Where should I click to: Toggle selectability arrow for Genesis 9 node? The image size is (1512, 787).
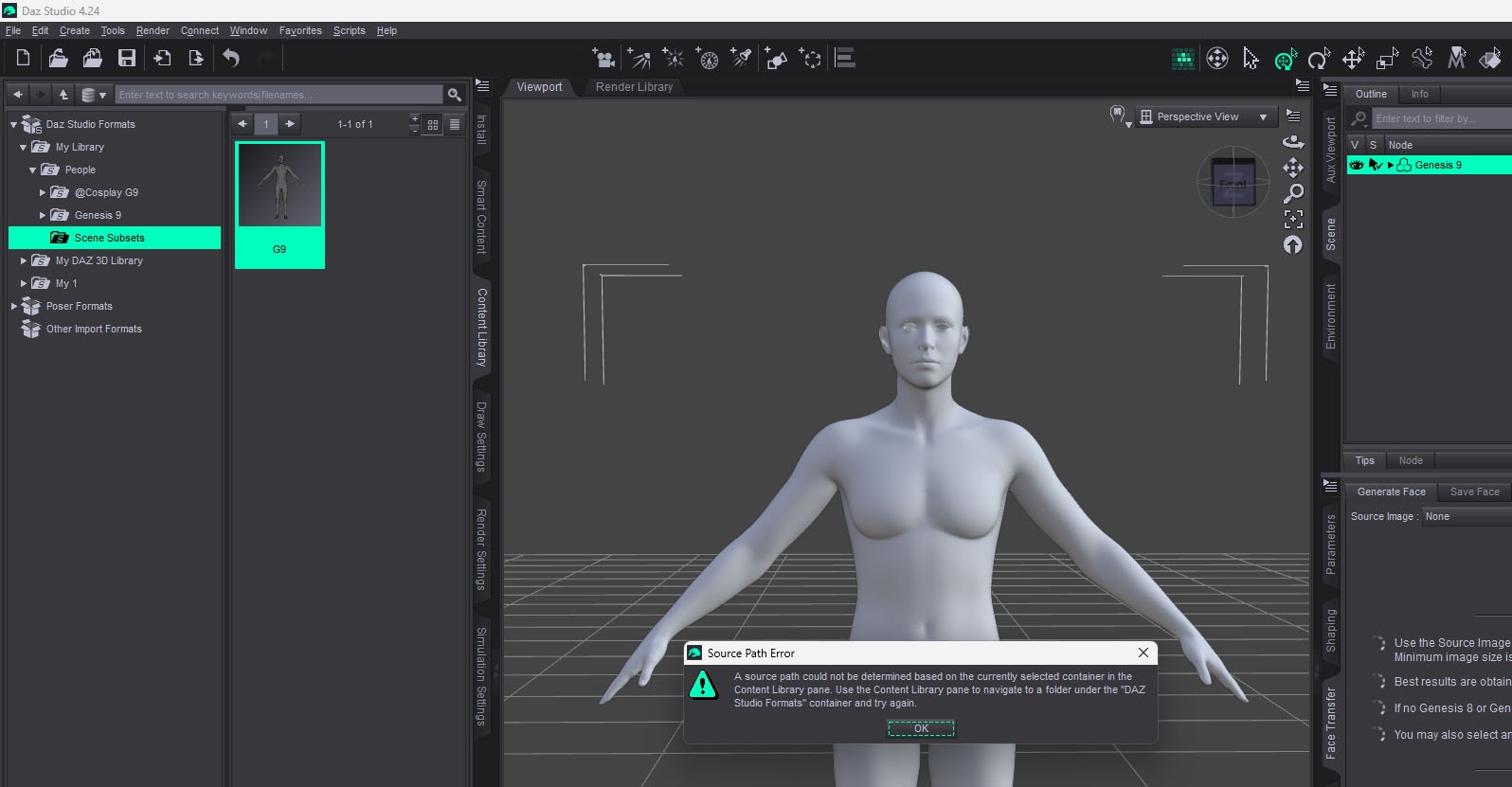[x=1375, y=165]
